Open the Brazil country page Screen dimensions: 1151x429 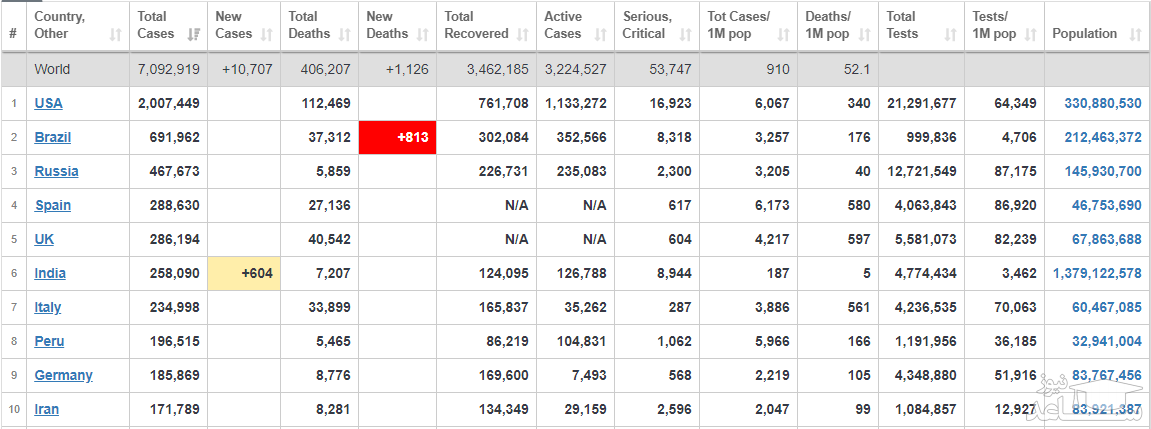pyautogui.click(x=53, y=137)
